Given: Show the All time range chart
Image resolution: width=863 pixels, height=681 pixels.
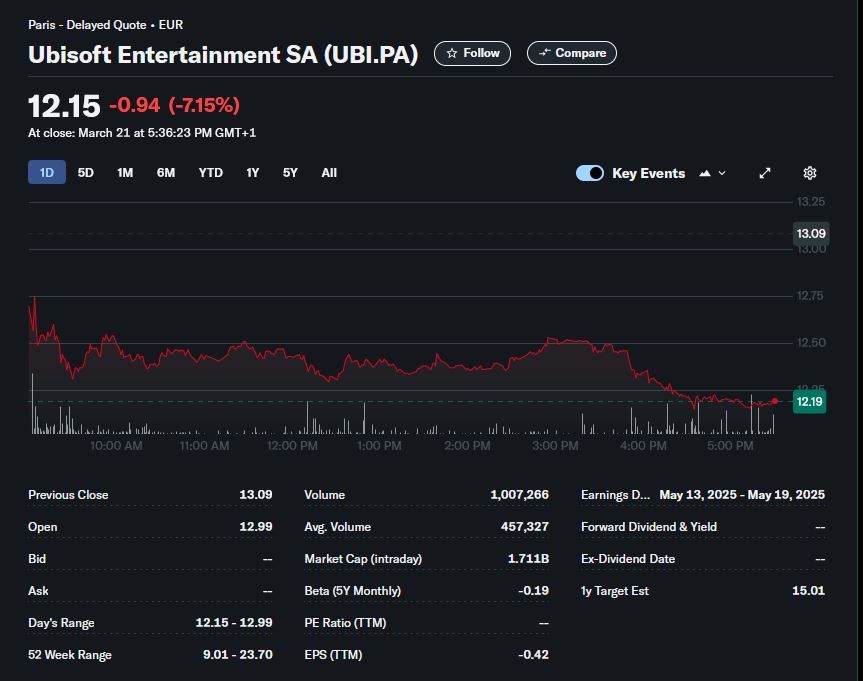Looking at the screenshot, I should point(329,173).
